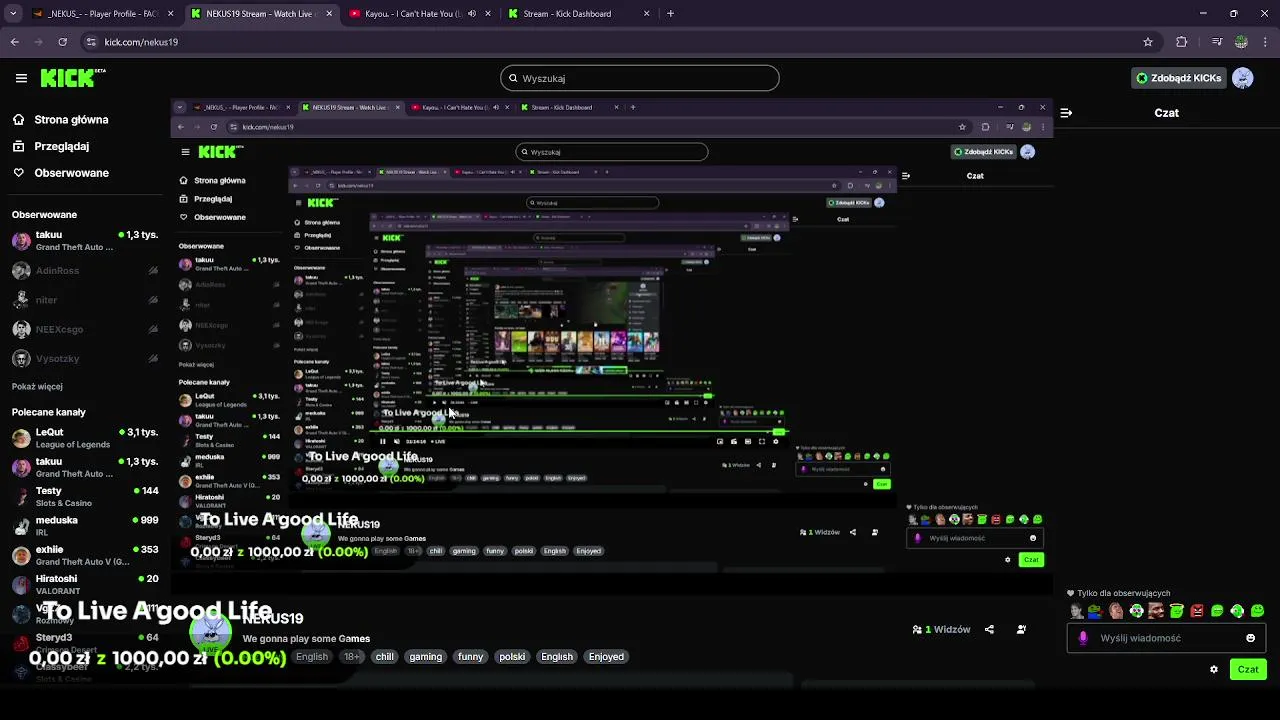The width and height of the screenshot is (1280, 720).
Task: Click the chill tag
Action: [x=385, y=657]
